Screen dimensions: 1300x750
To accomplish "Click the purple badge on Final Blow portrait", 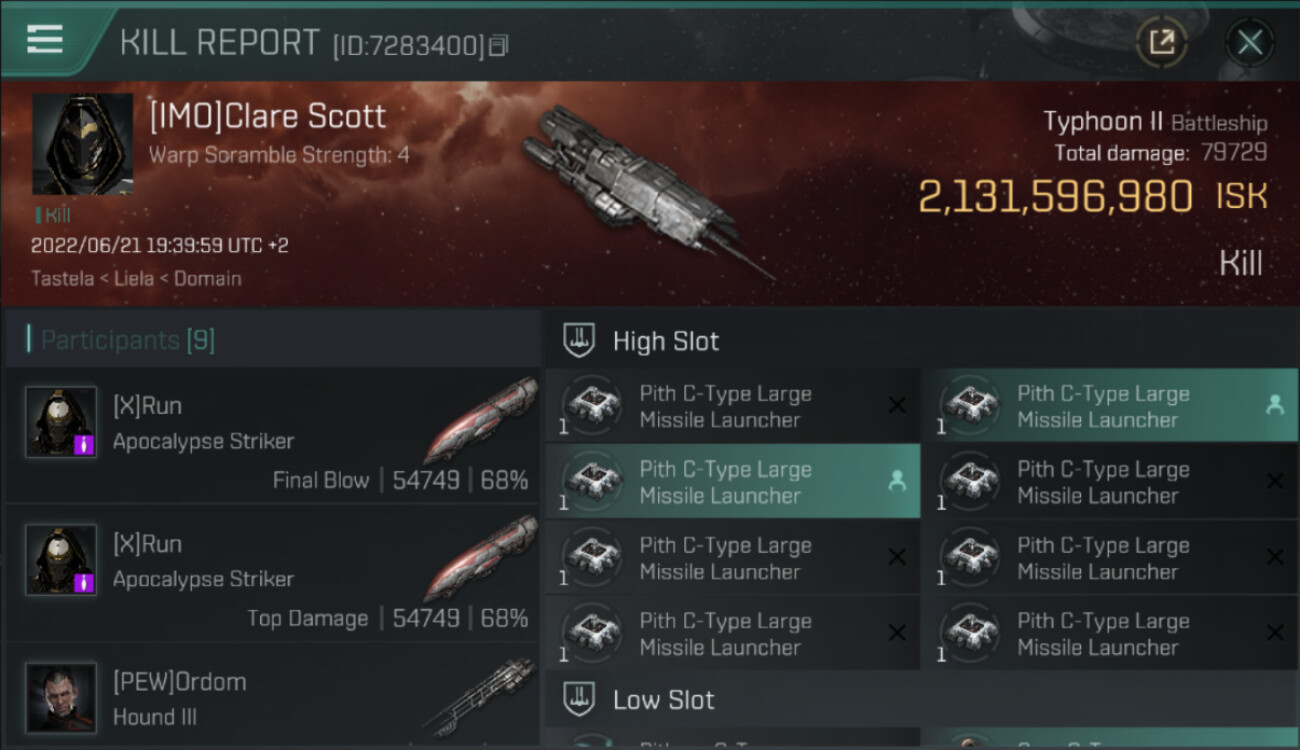I will [x=85, y=444].
